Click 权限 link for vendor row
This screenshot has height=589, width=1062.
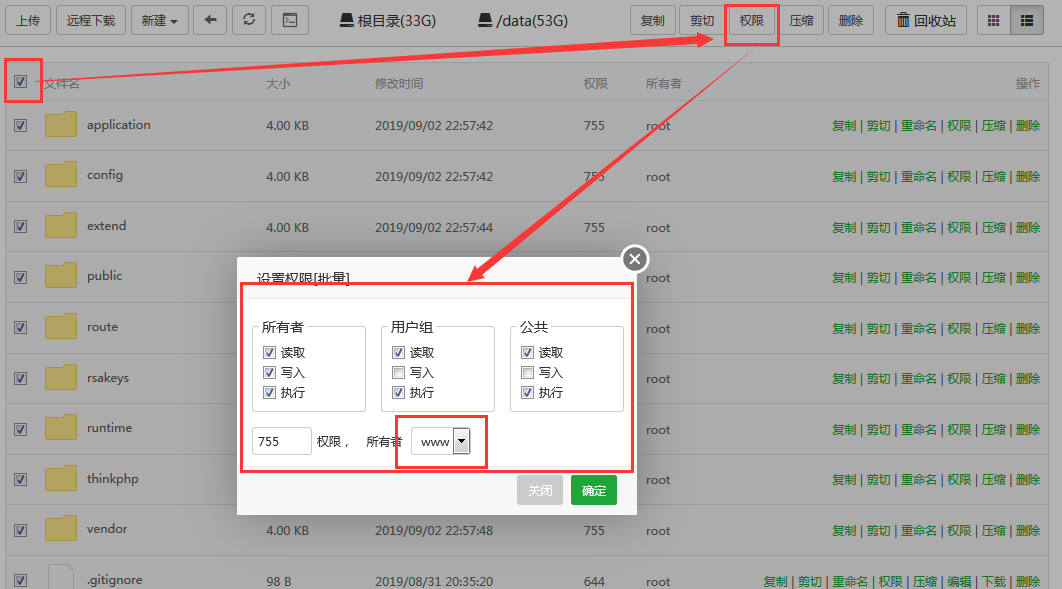(959, 530)
